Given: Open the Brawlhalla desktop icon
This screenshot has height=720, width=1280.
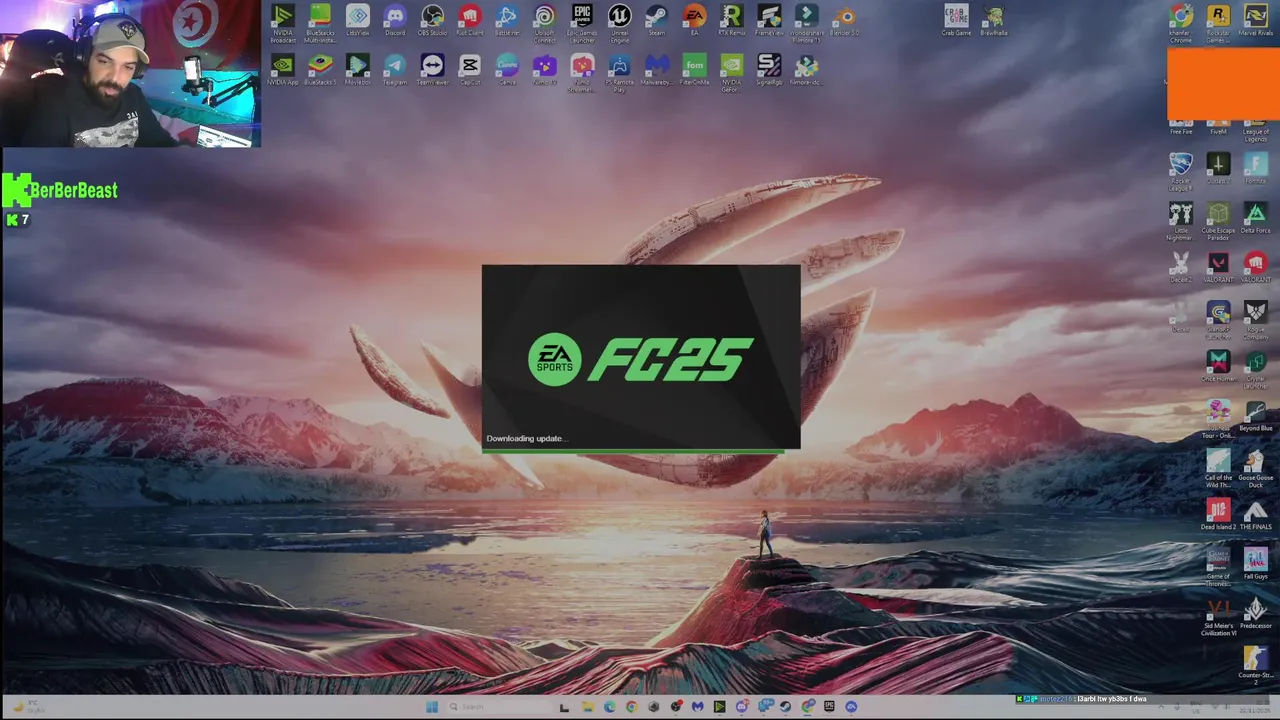Looking at the screenshot, I should click(993, 21).
